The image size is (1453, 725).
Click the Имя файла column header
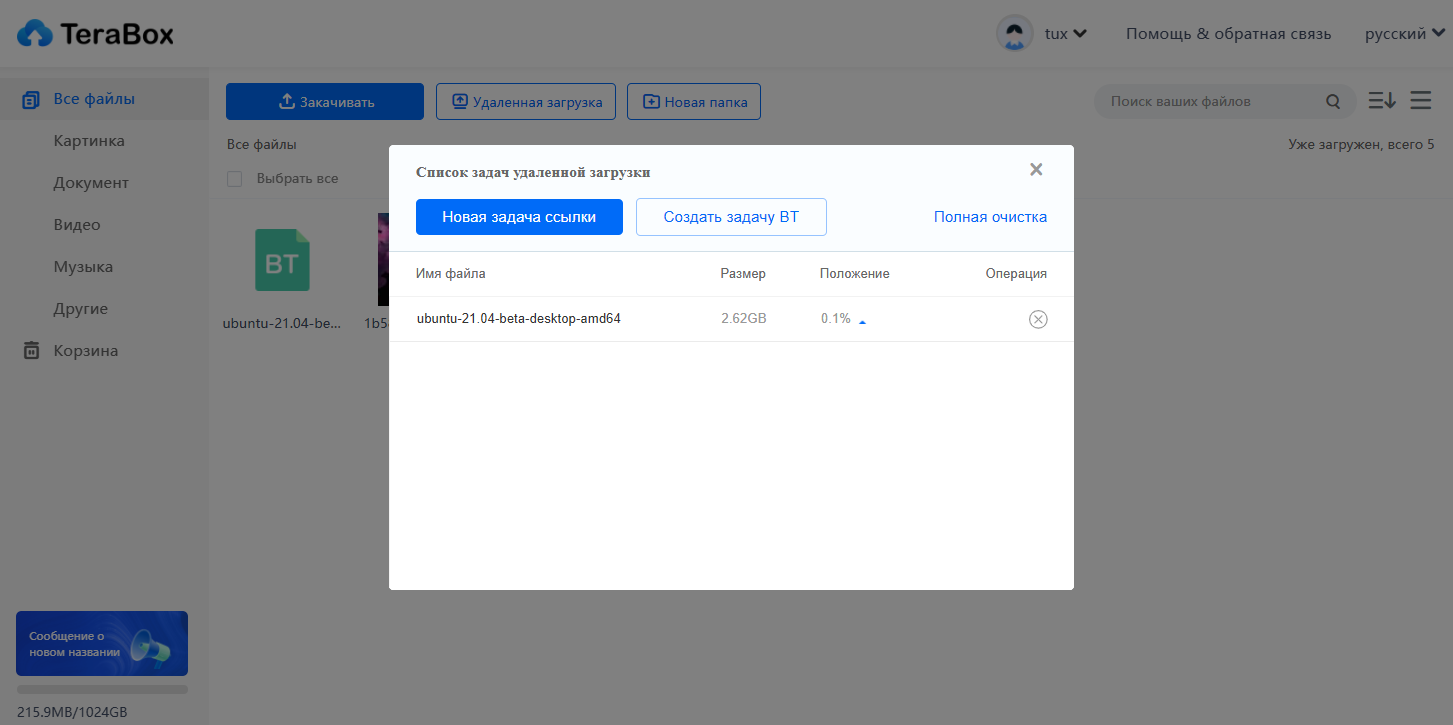[451, 274]
